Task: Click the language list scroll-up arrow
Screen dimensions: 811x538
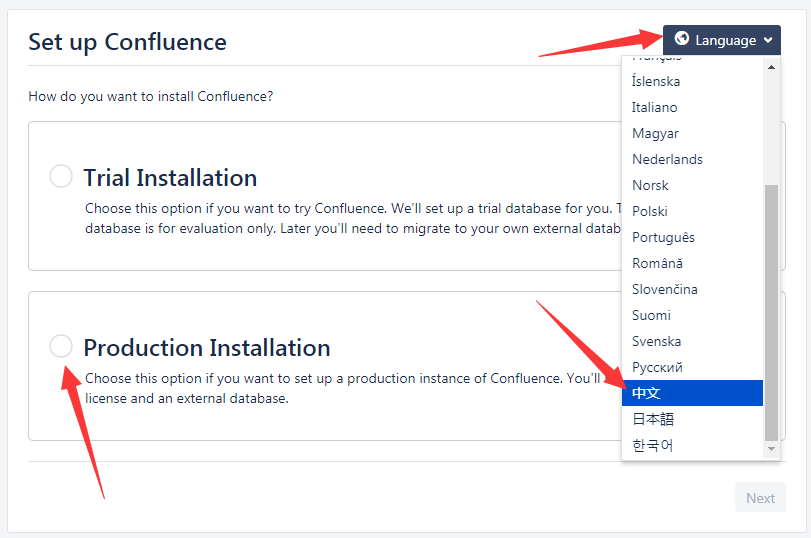Action: point(771,67)
